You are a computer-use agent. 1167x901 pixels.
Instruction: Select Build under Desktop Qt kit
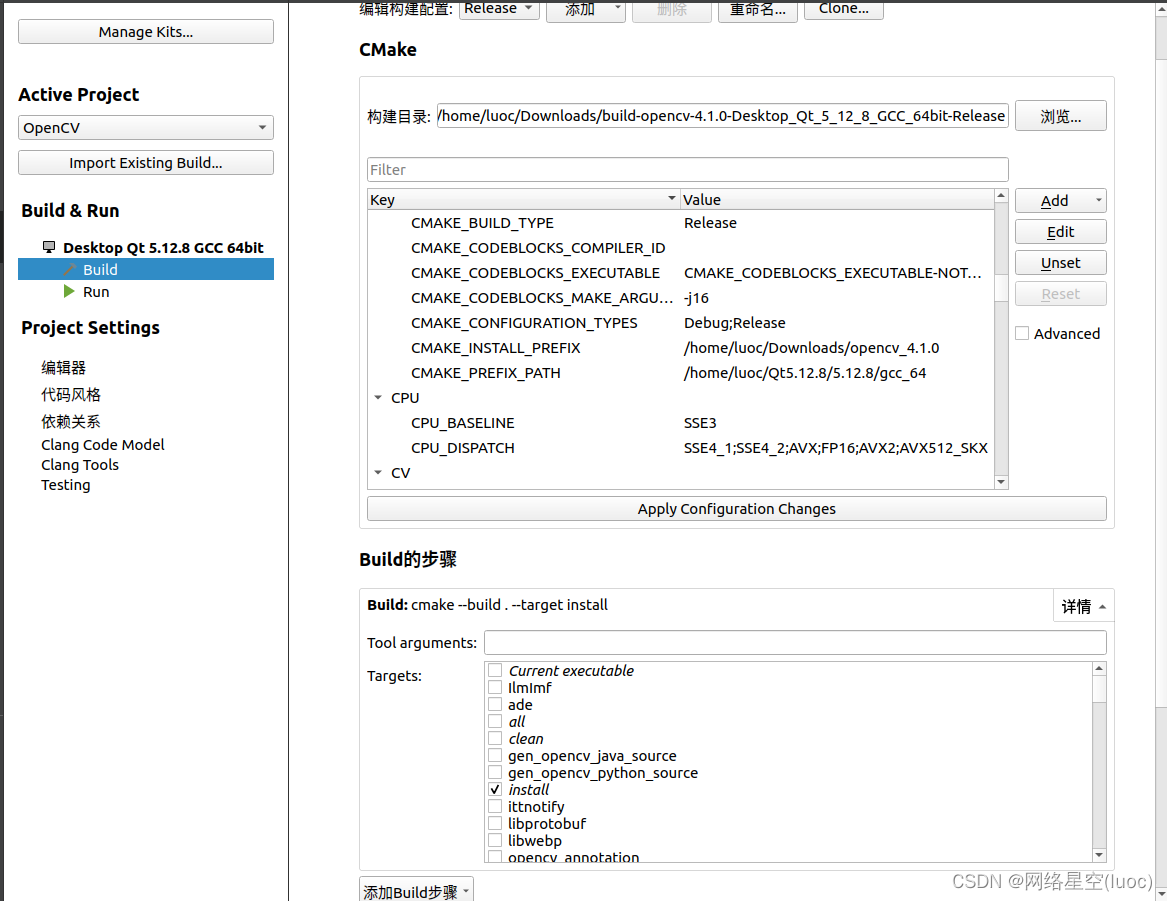[x=146, y=269]
